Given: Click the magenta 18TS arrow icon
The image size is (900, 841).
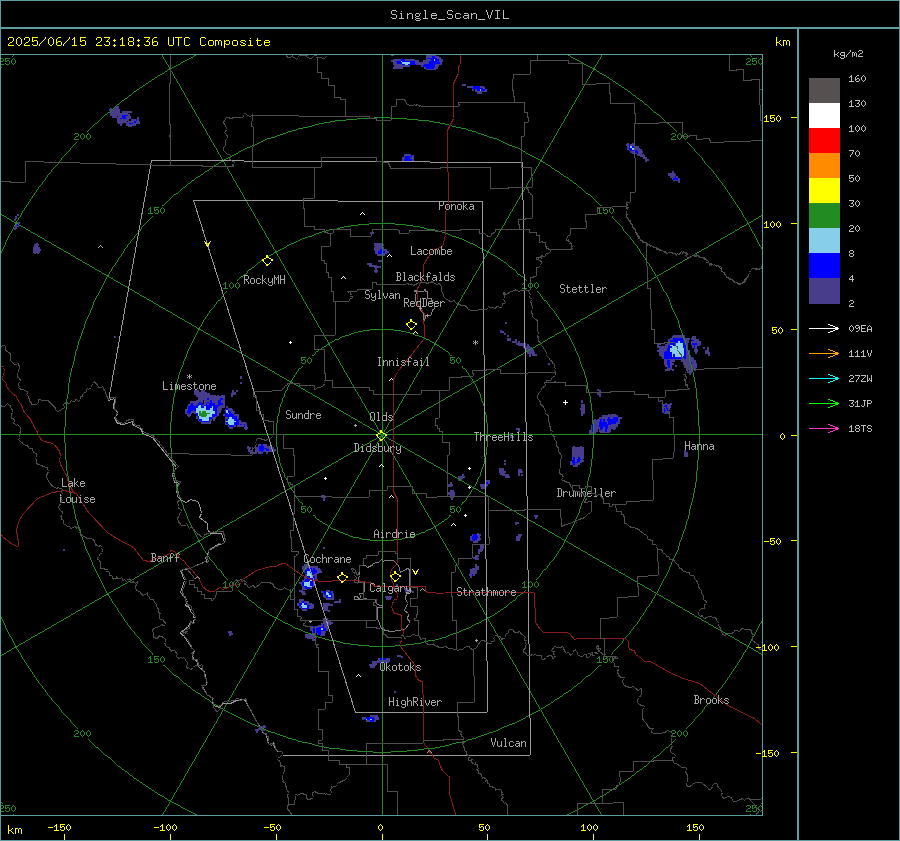Looking at the screenshot, I should (824, 428).
